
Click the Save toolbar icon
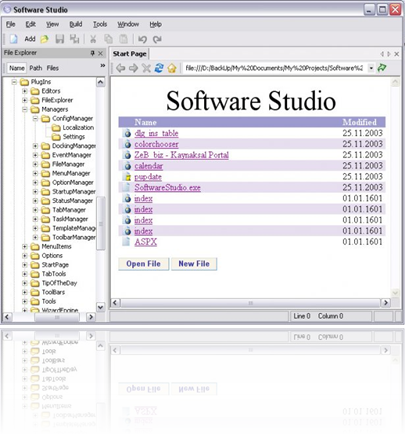60,39
